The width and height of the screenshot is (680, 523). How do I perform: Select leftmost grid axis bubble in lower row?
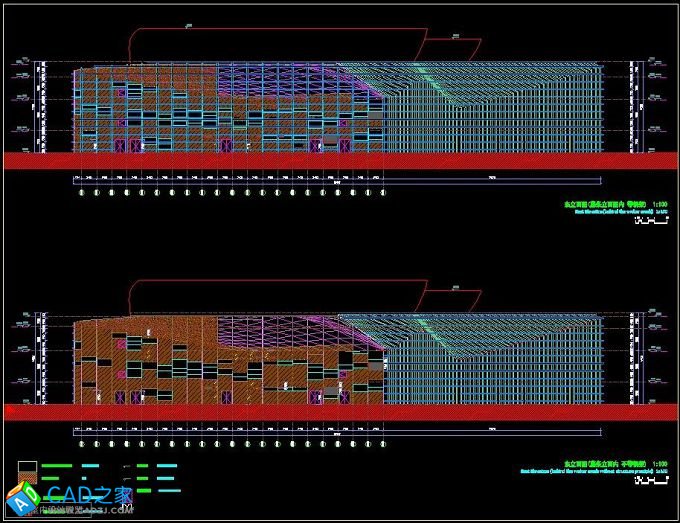click(x=81, y=444)
